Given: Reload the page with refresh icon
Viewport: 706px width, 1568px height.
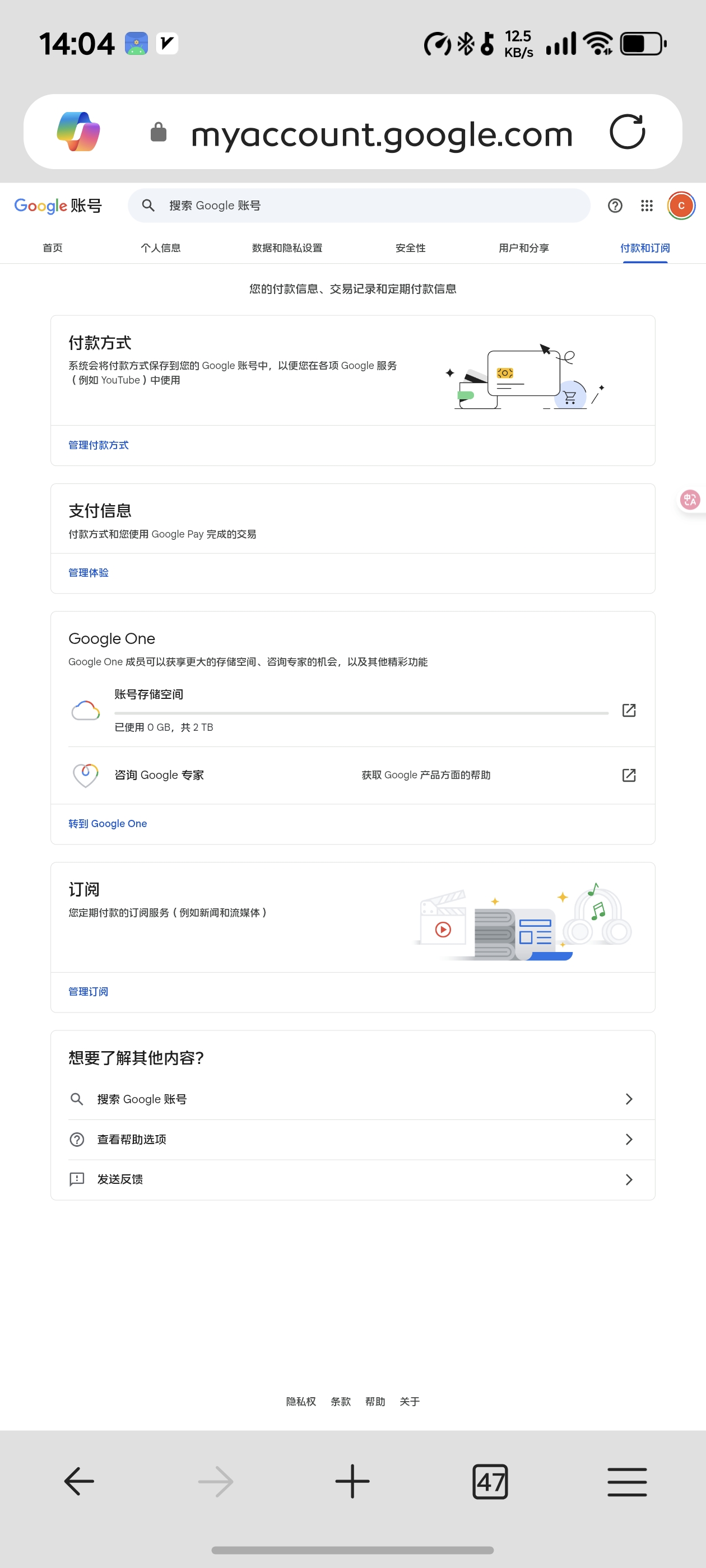Looking at the screenshot, I should click(x=627, y=132).
